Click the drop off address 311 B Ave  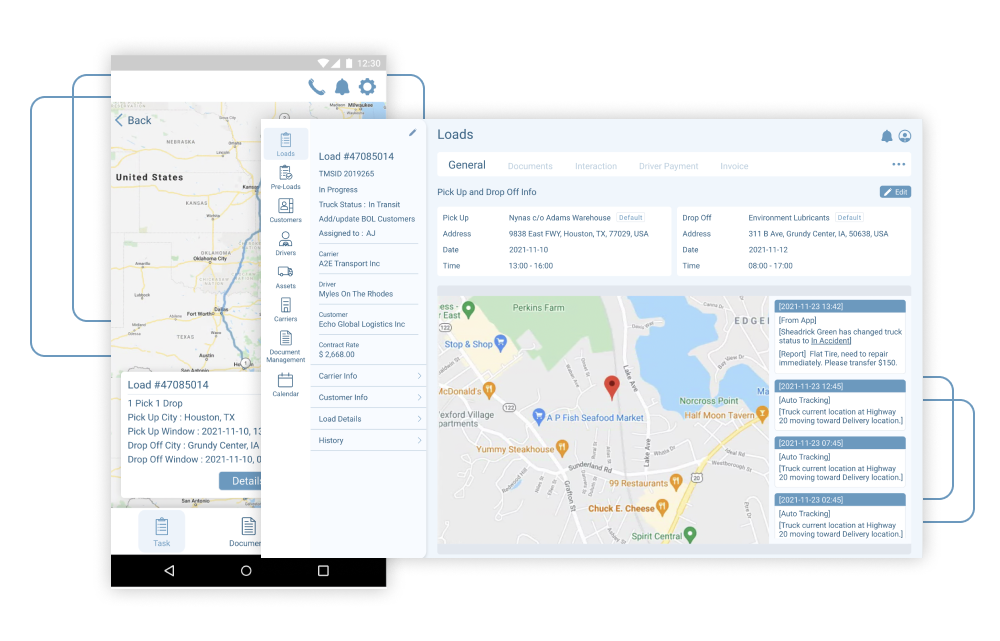(x=818, y=234)
